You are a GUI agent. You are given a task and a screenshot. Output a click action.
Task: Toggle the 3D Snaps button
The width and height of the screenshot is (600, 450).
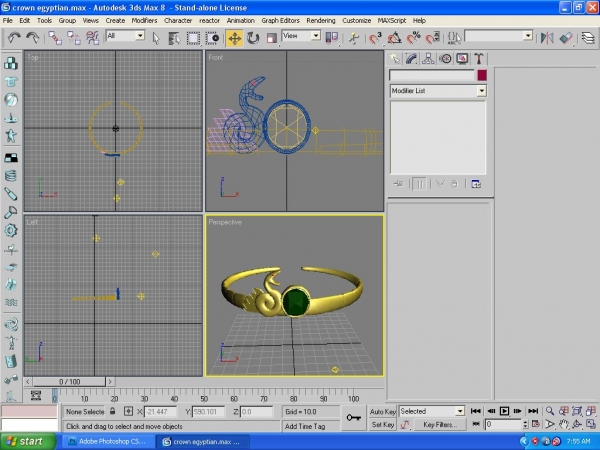click(375, 38)
